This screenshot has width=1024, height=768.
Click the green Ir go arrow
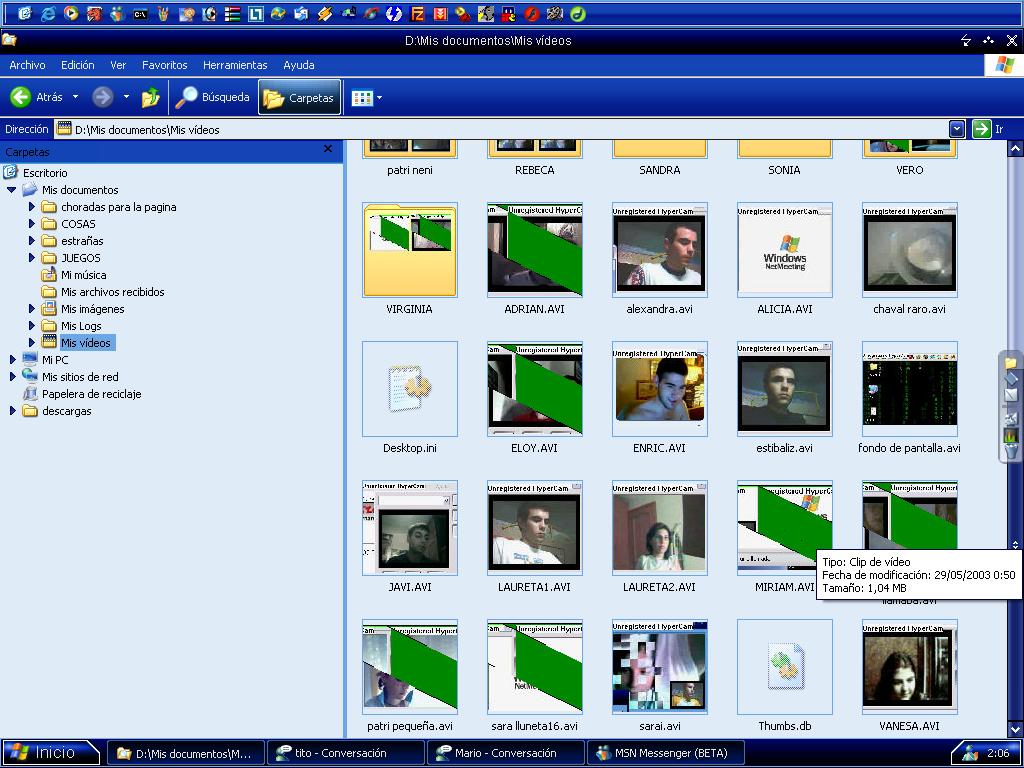pyautogui.click(x=982, y=129)
